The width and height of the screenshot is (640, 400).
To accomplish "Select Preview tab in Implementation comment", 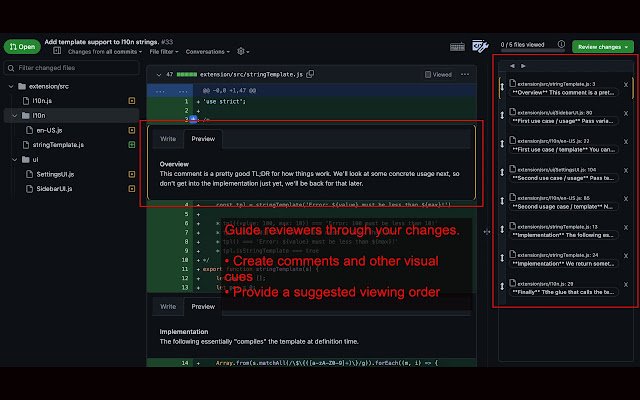I will tap(203, 307).
